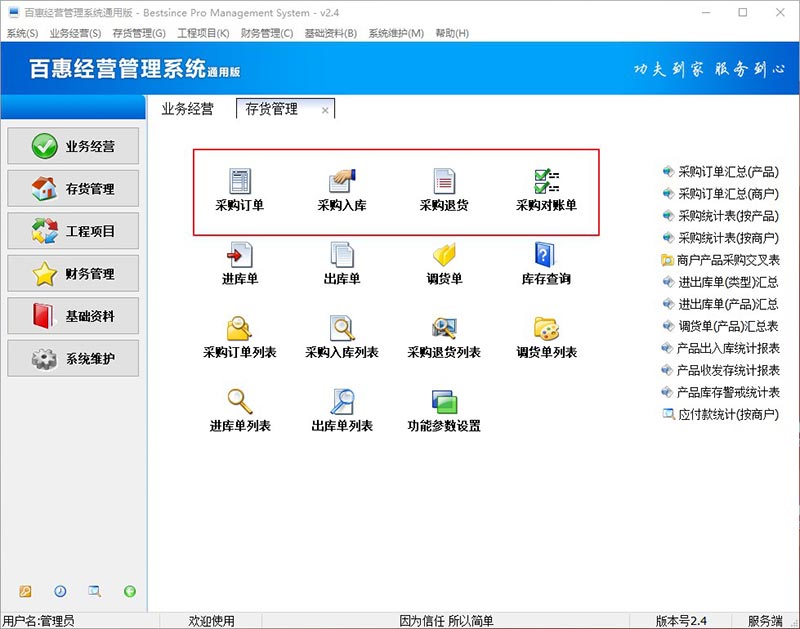The height and width of the screenshot is (629, 800).
Task: Open report 应付款统计(按商户)
Action: (x=721, y=414)
